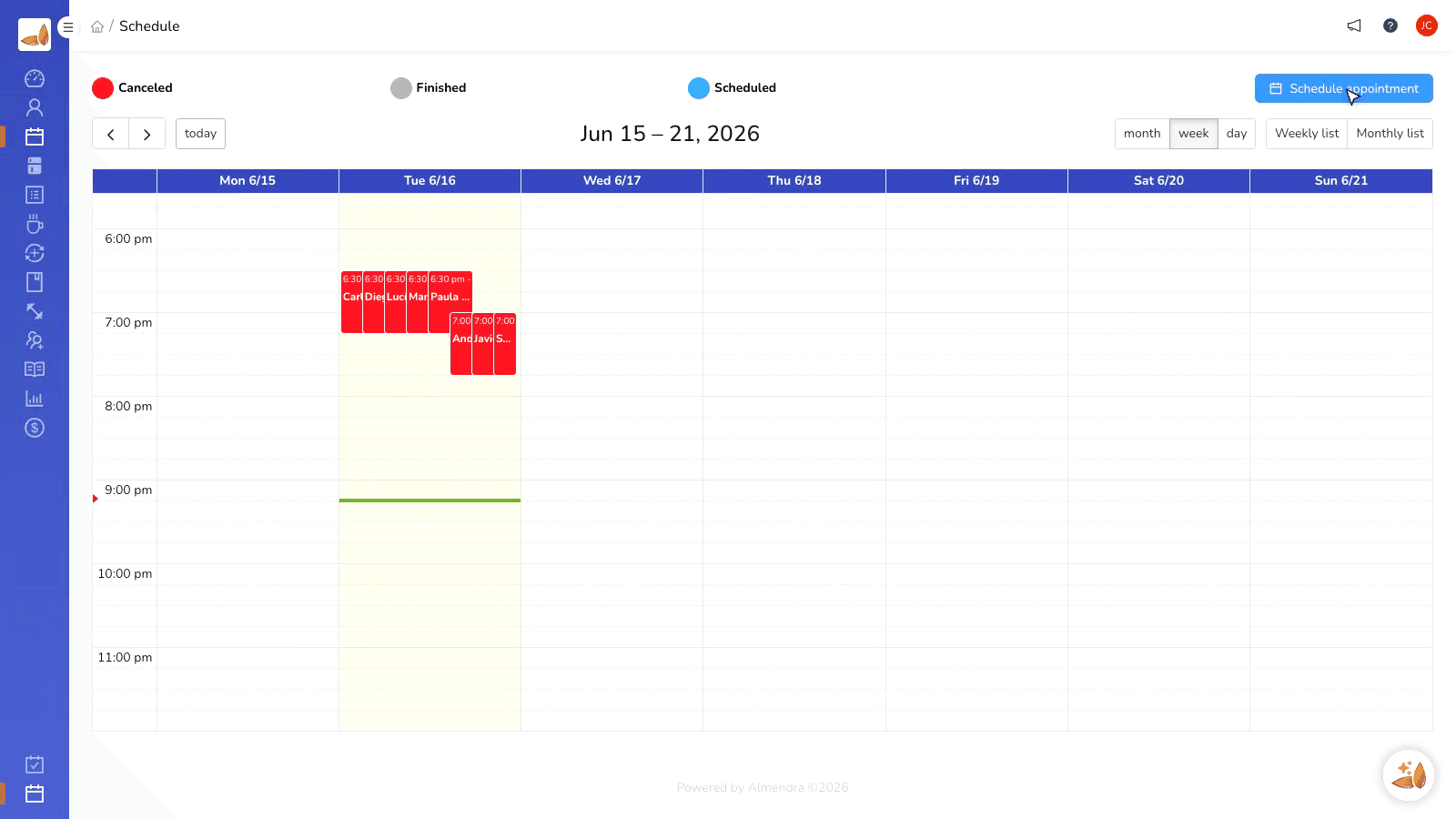This screenshot has width=1456, height=819.
Task: Click the calendar-check icon near sidebar bottom
Action: point(35,764)
